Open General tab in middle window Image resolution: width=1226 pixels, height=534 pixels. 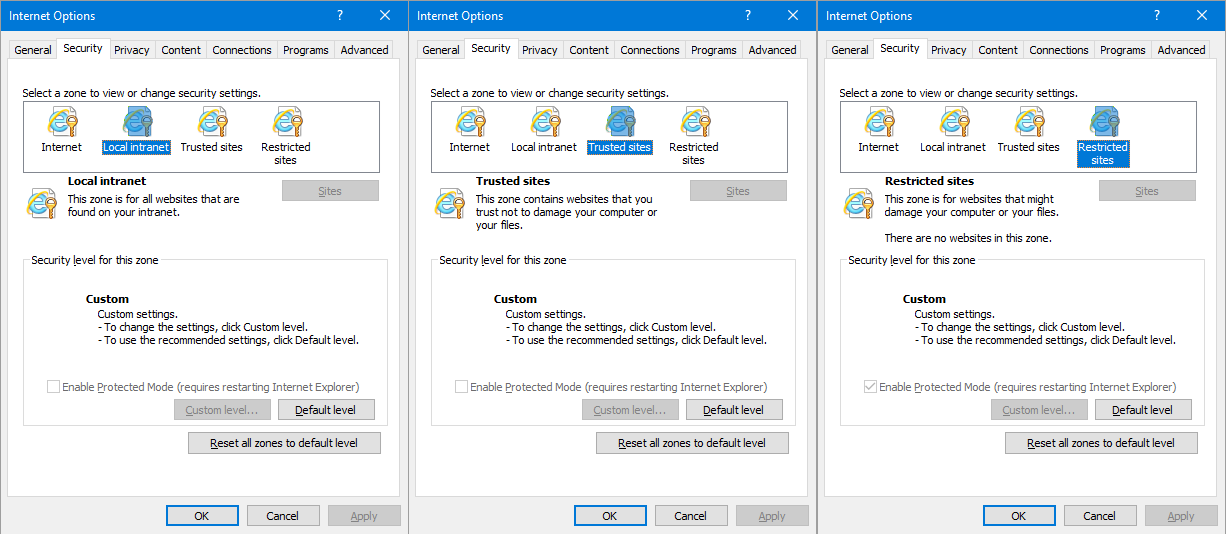click(441, 50)
